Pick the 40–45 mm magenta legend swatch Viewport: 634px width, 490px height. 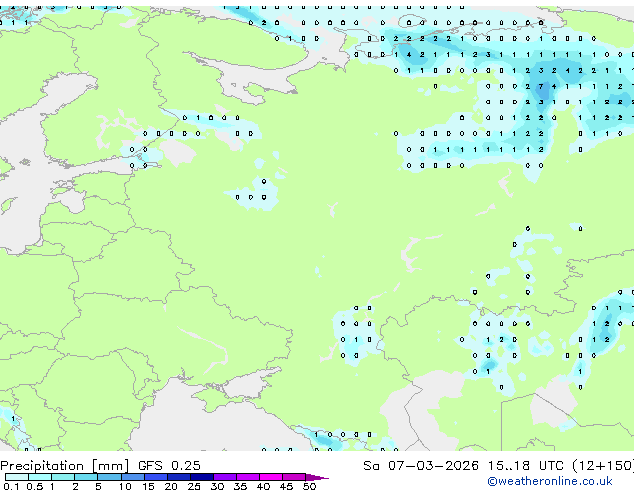(x=271, y=477)
